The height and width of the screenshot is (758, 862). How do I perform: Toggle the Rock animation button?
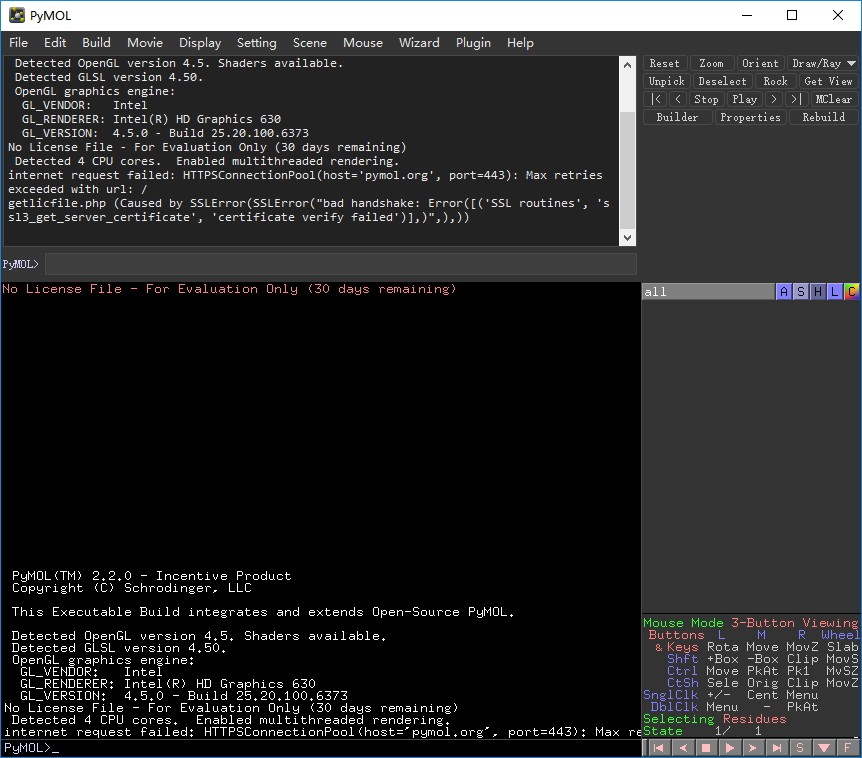(775, 81)
